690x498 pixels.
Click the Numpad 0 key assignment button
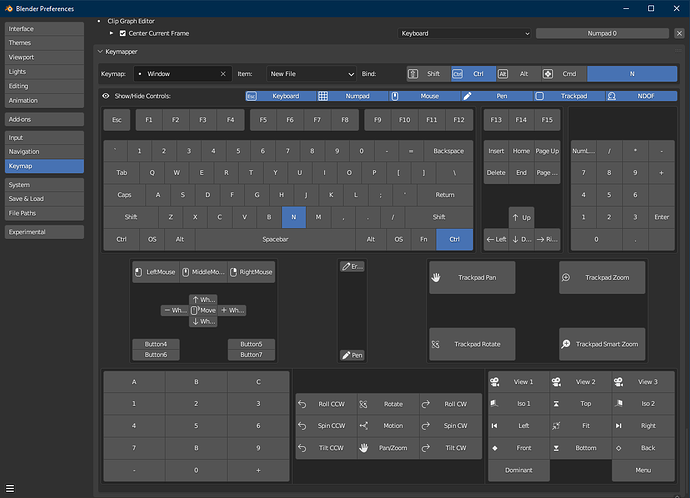(602, 33)
